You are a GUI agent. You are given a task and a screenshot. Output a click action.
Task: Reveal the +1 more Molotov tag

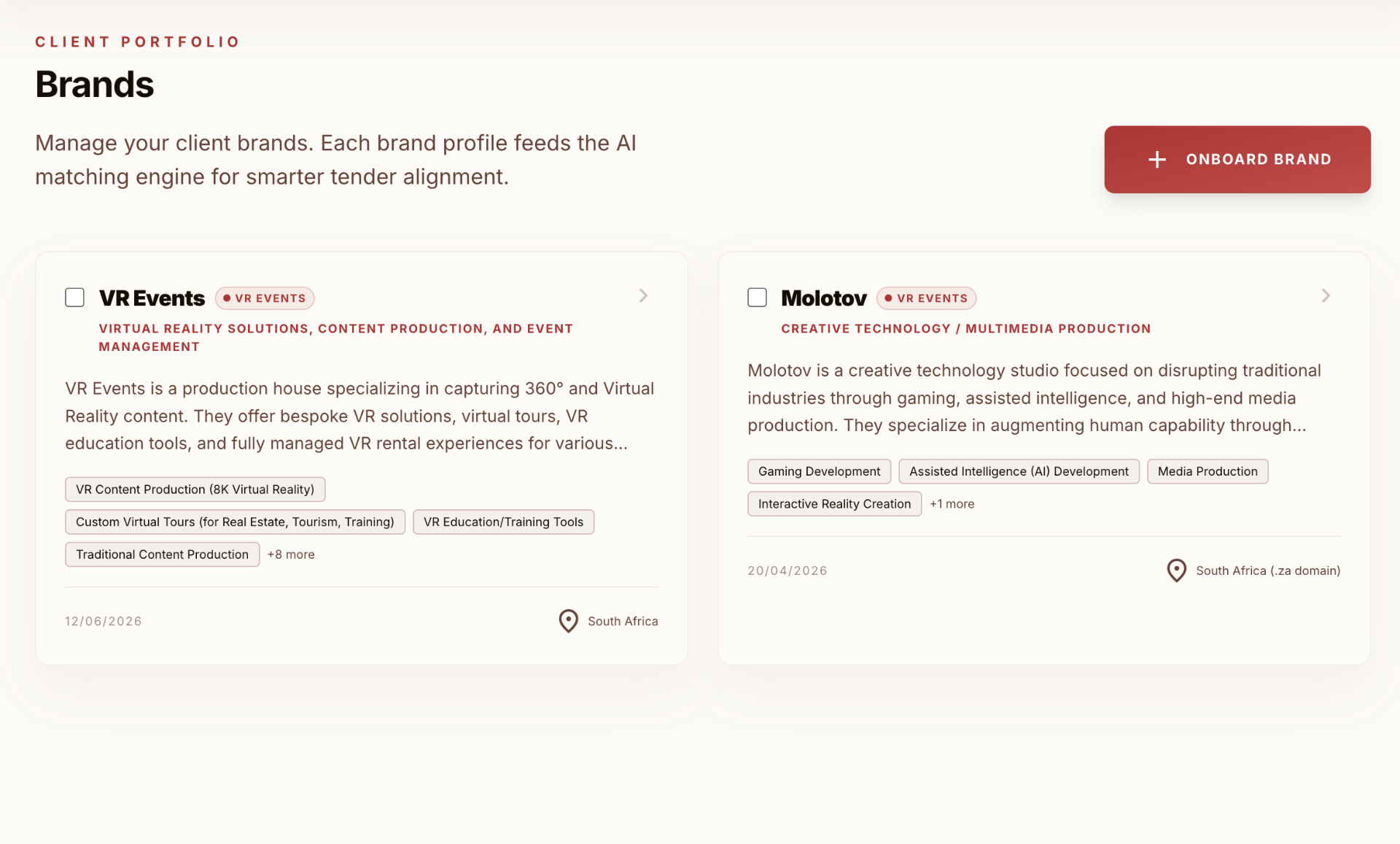[x=952, y=504]
